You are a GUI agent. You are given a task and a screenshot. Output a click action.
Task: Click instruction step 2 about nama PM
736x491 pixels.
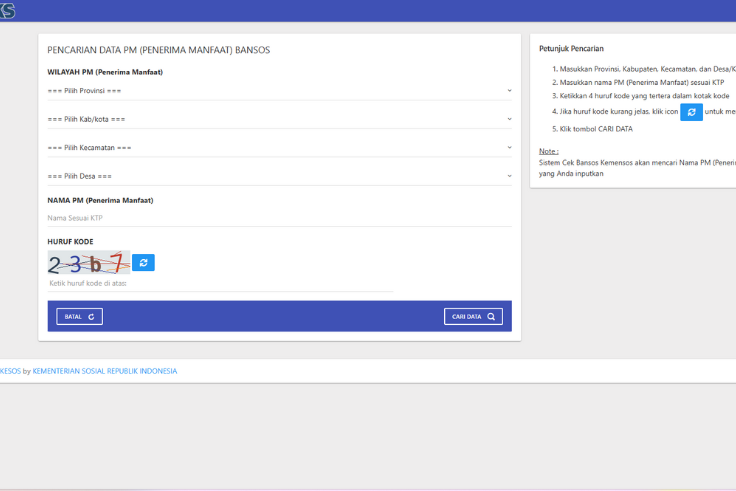click(x=638, y=82)
